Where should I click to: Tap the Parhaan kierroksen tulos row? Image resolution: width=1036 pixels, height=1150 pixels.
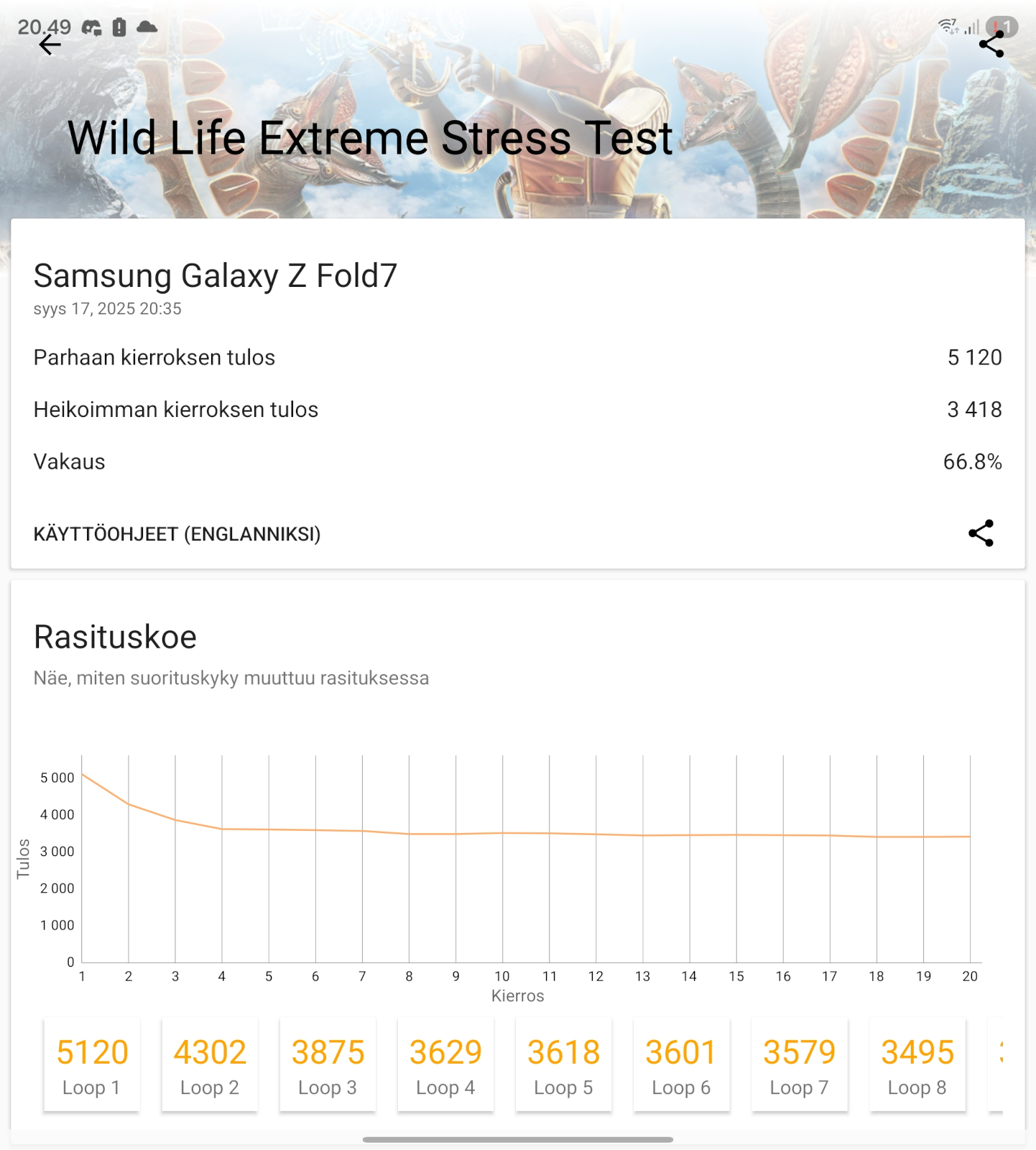coord(518,357)
